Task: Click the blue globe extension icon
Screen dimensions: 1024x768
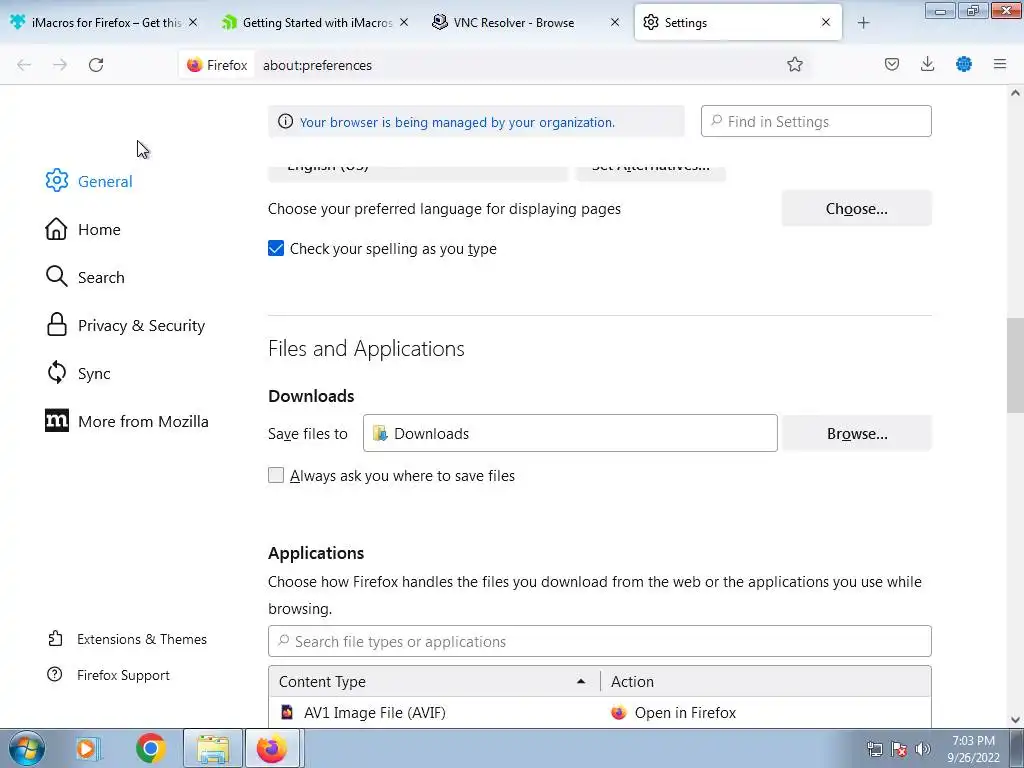Action: point(964,64)
